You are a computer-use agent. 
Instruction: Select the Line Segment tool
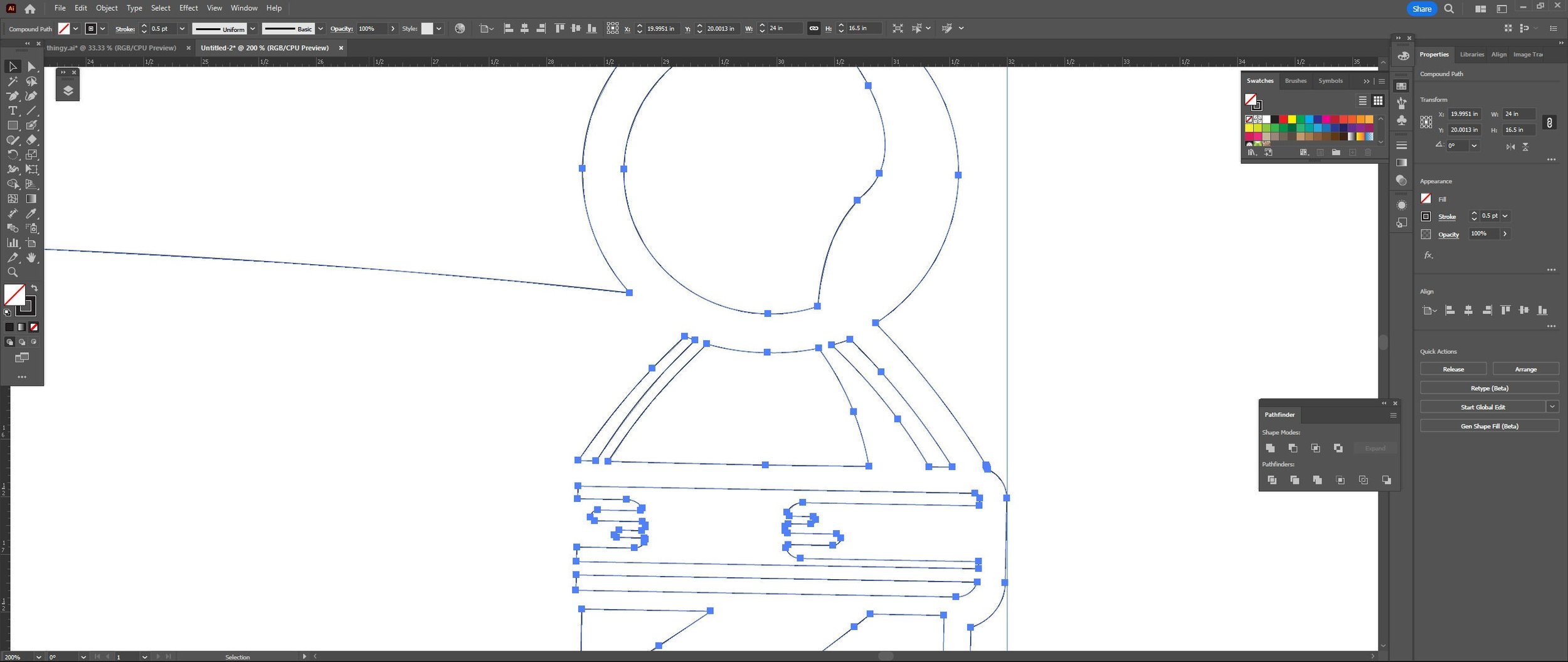pos(31,111)
